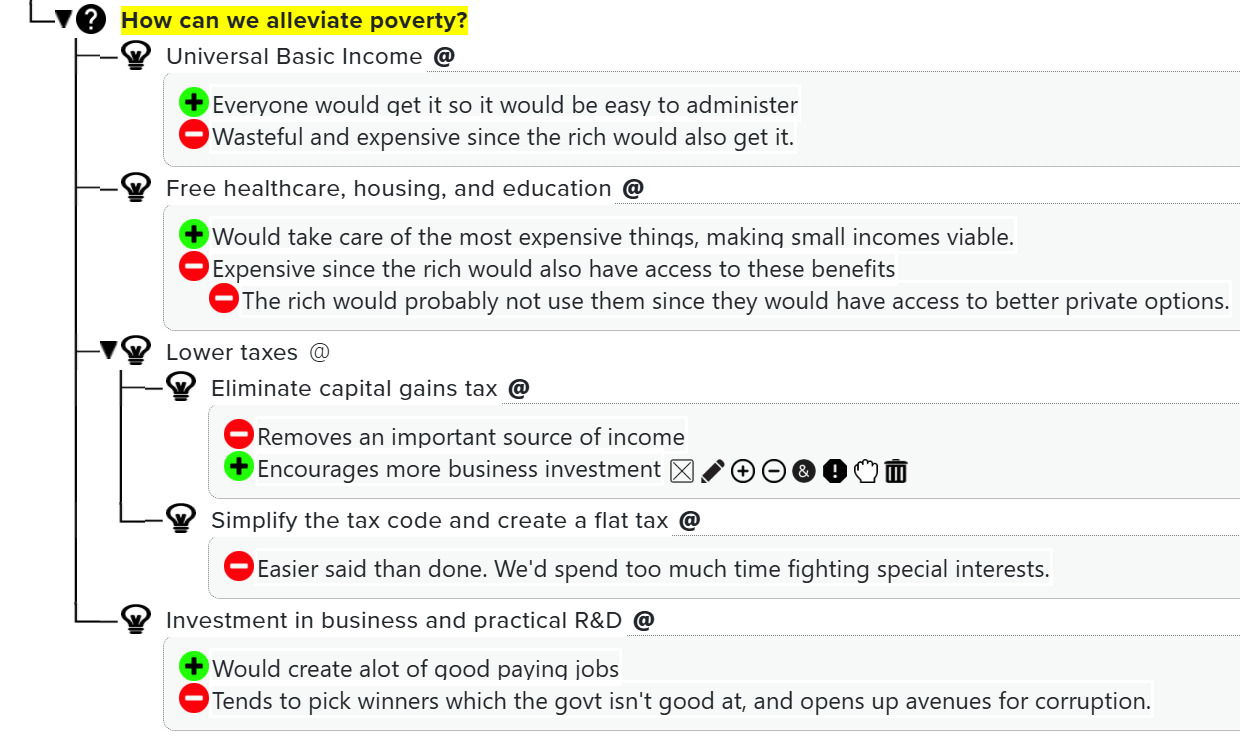Click the question mark icon at root
1240x742 pixels.
click(91, 19)
